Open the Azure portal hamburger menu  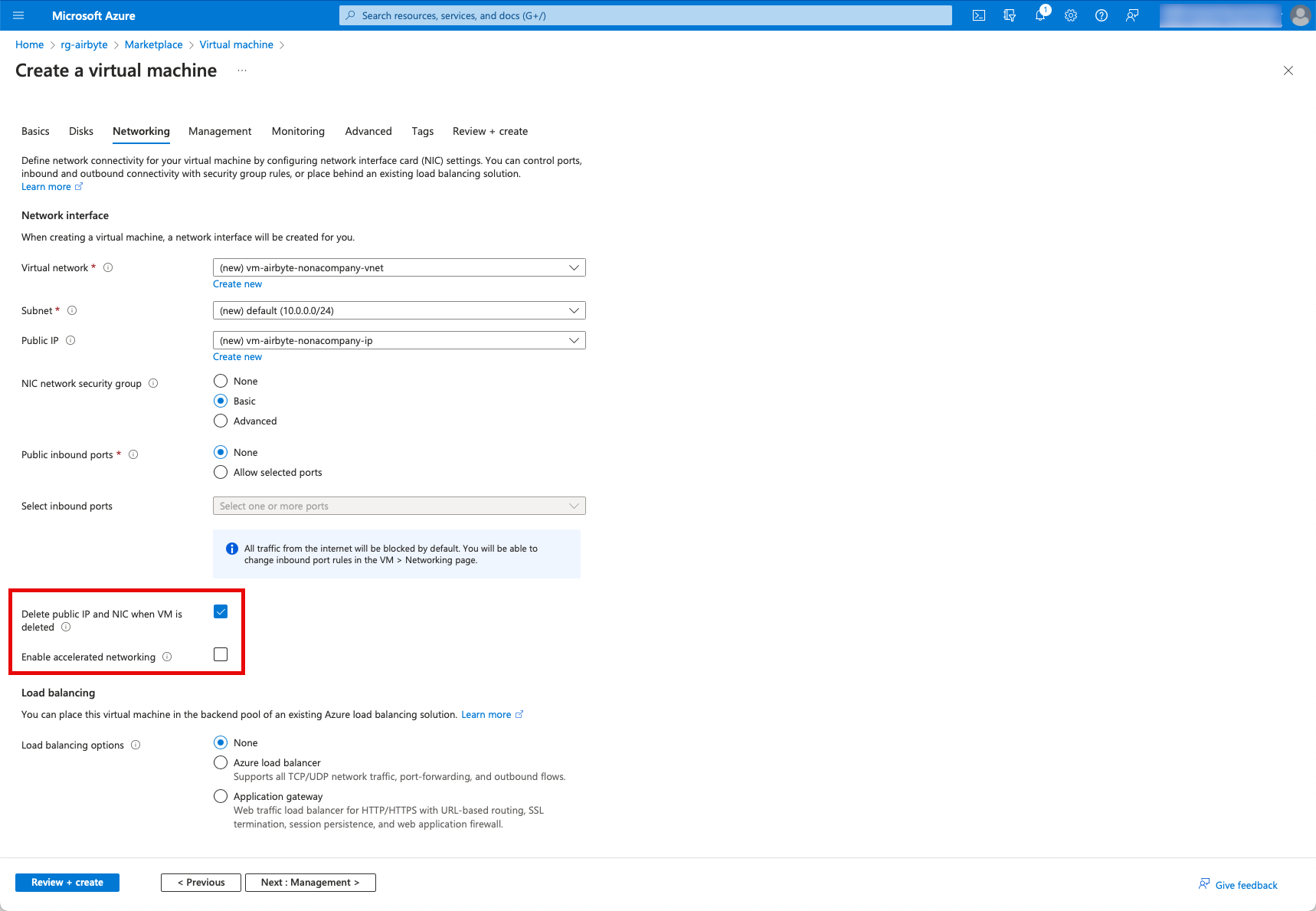(x=19, y=15)
